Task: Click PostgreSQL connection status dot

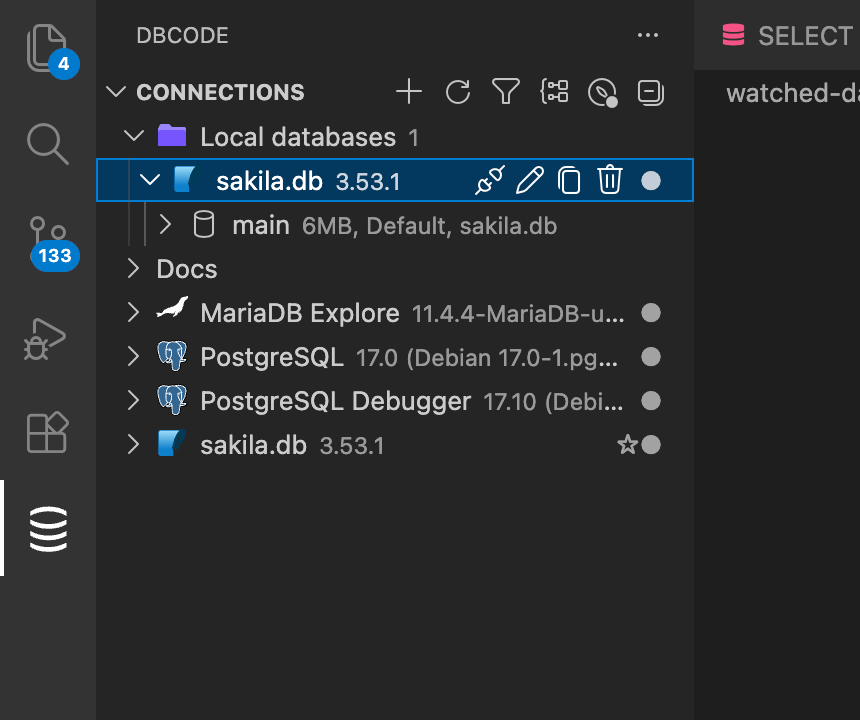Action: click(x=651, y=357)
